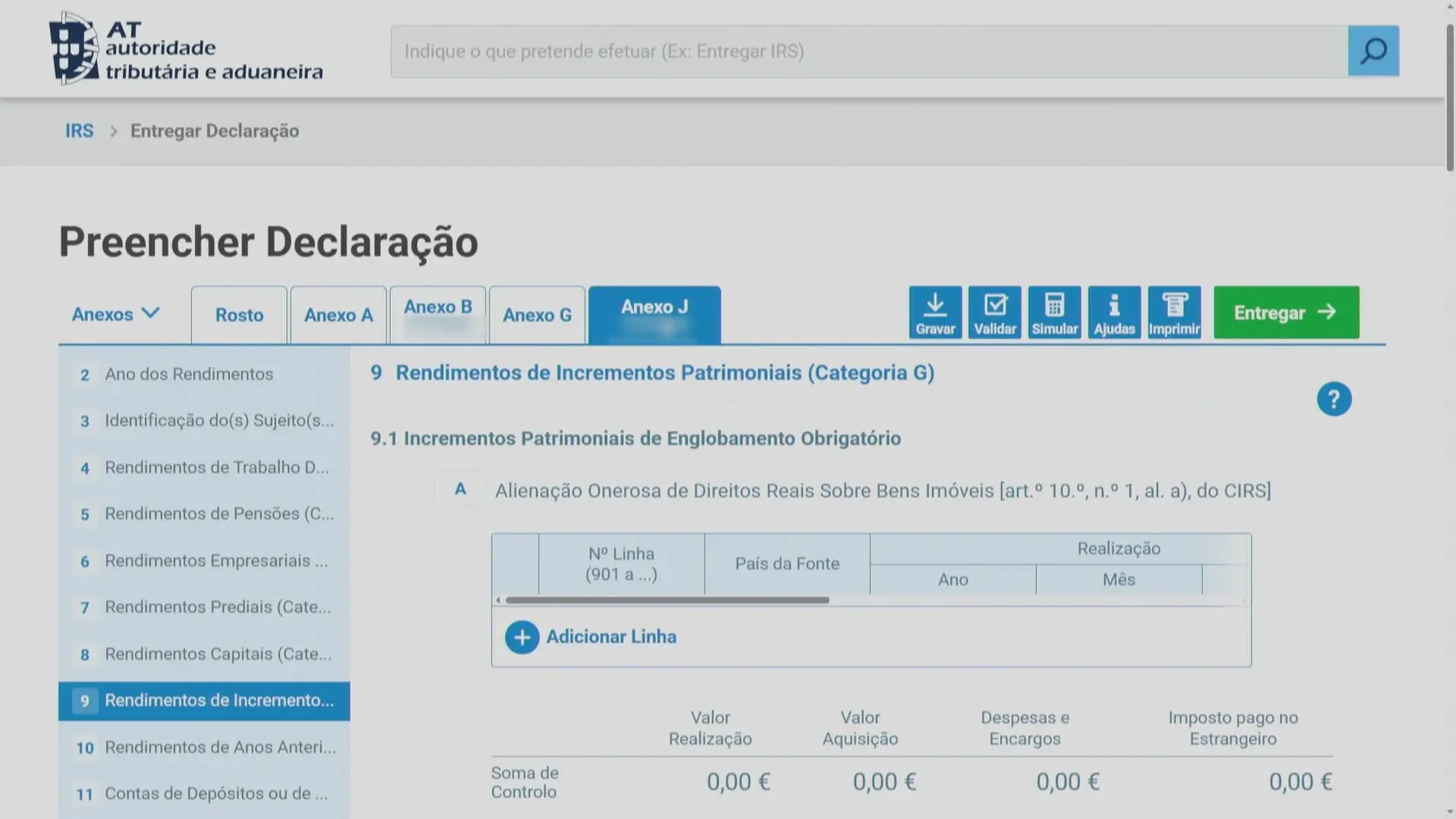The image size is (1456, 819).
Task: Click the Nº Linha column header
Action: click(x=621, y=564)
